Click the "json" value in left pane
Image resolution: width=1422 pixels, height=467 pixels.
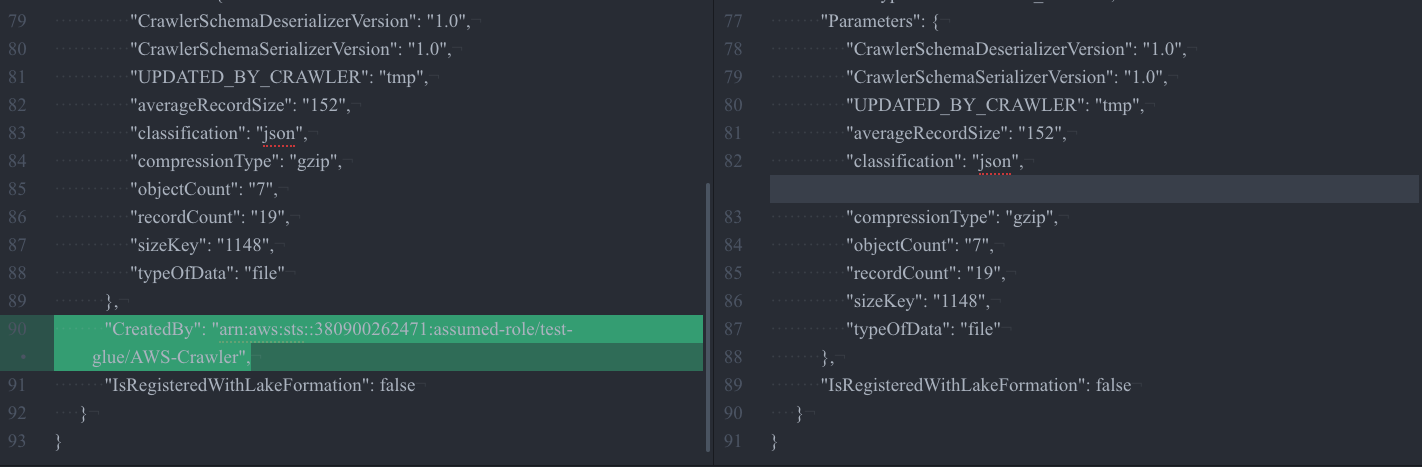281,133
